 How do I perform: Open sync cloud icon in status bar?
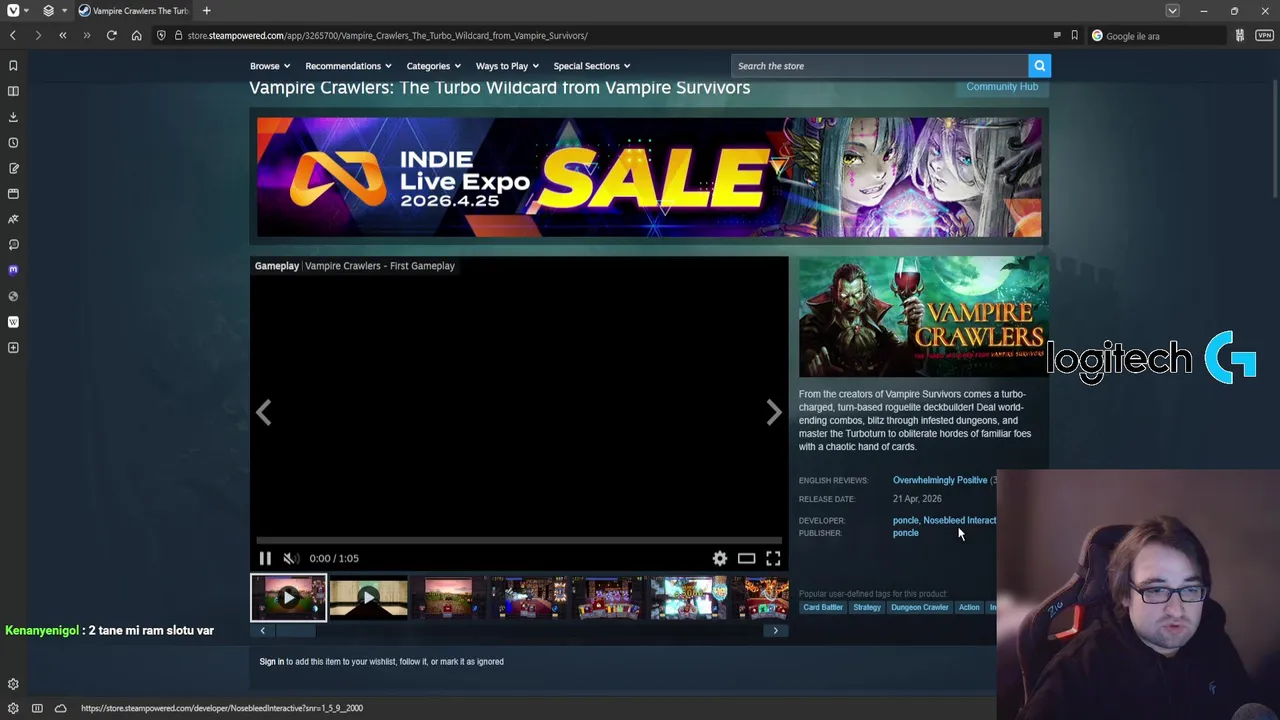pyautogui.click(x=60, y=708)
